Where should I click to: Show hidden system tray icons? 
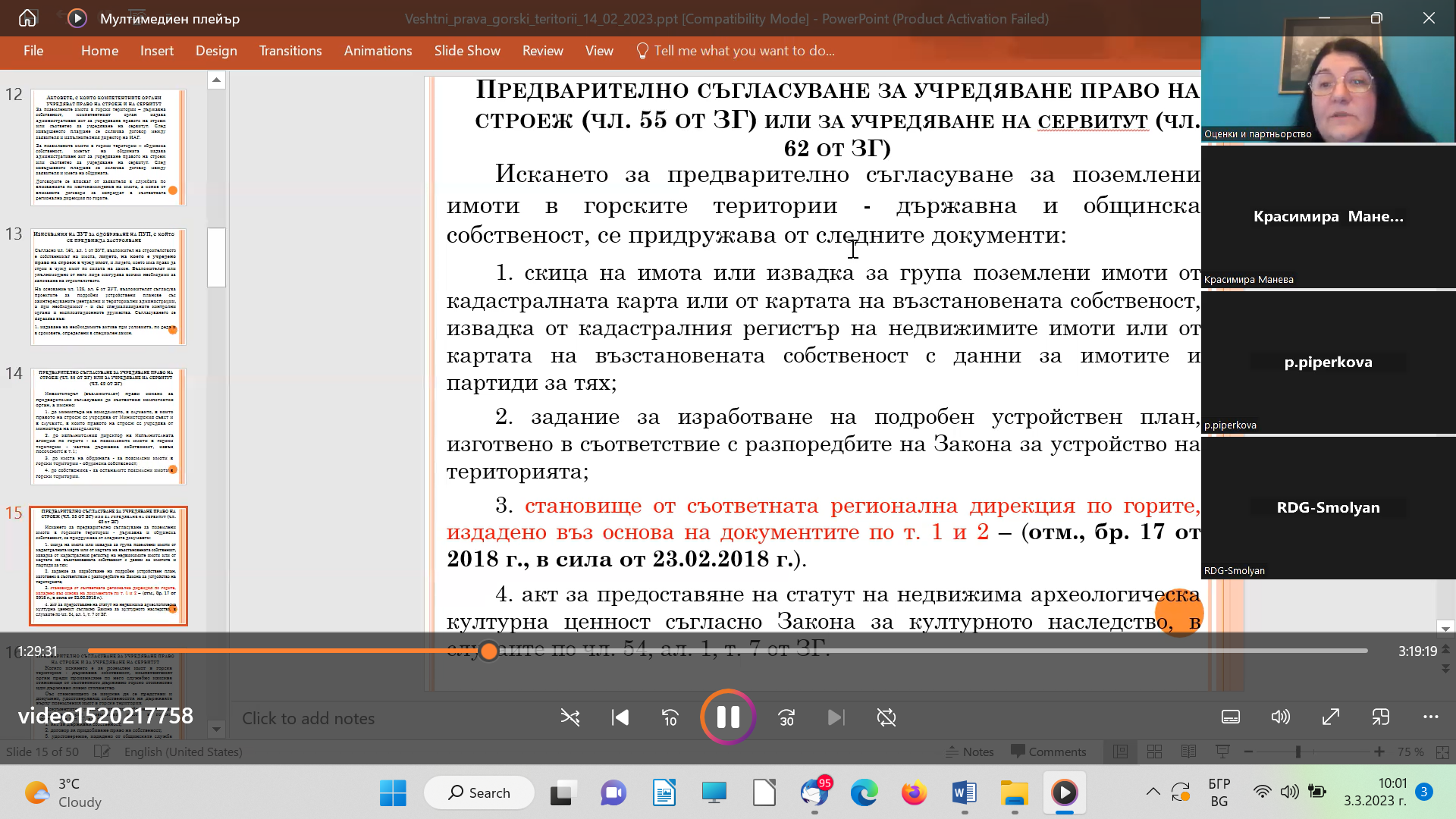[1153, 792]
